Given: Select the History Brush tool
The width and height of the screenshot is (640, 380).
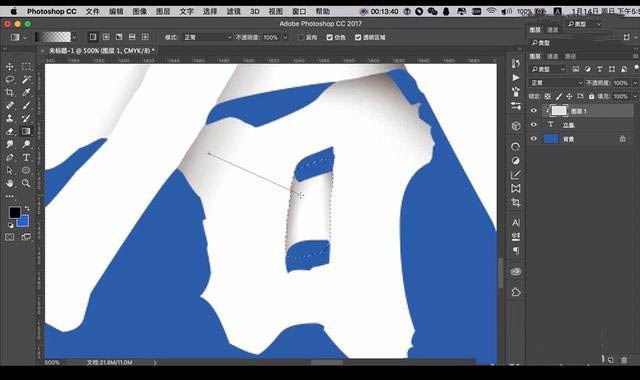Looking at the screenshot, I should coord(26,118).
